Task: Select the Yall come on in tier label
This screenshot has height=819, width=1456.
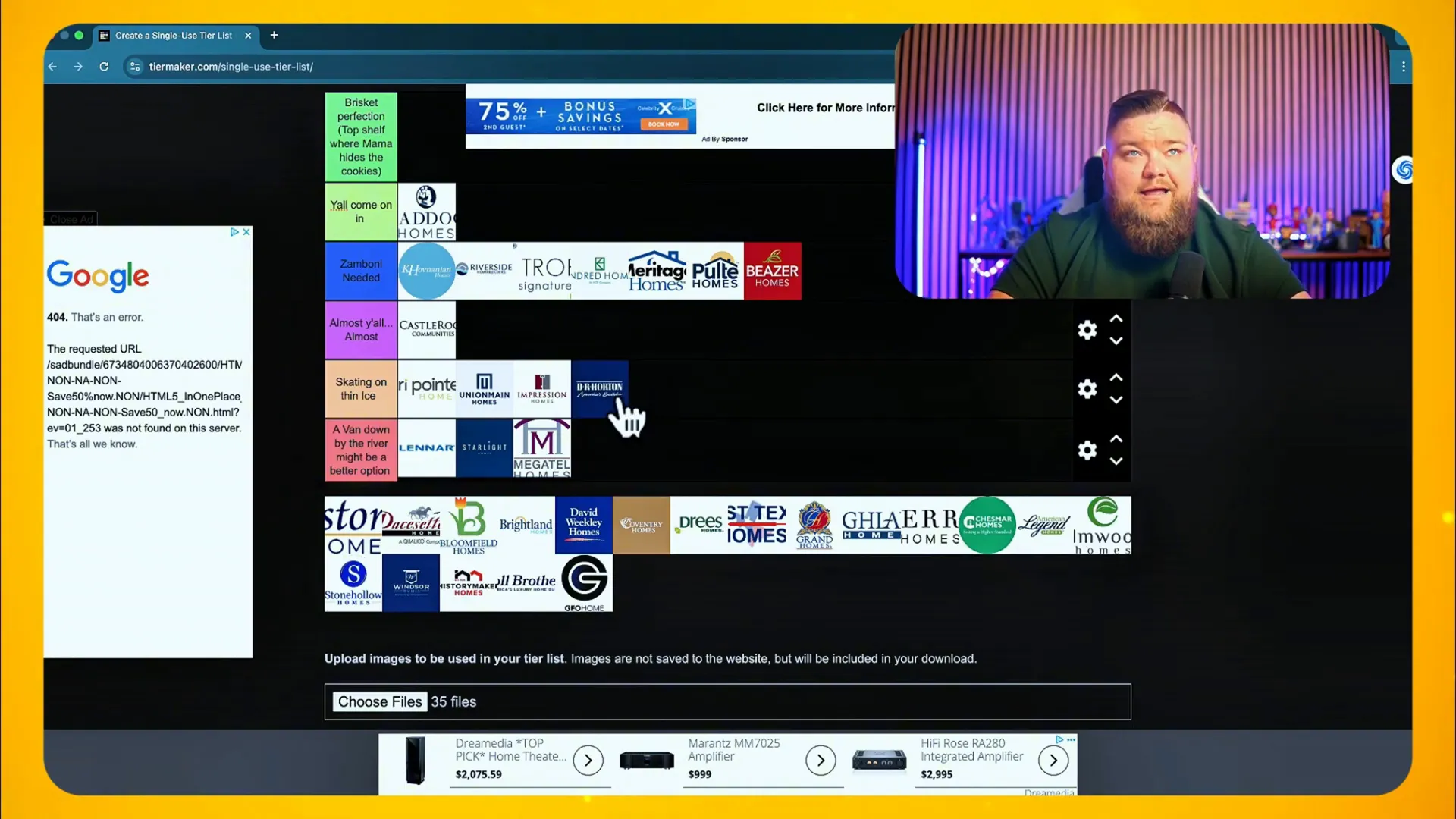Action: (x=361, y=212)
